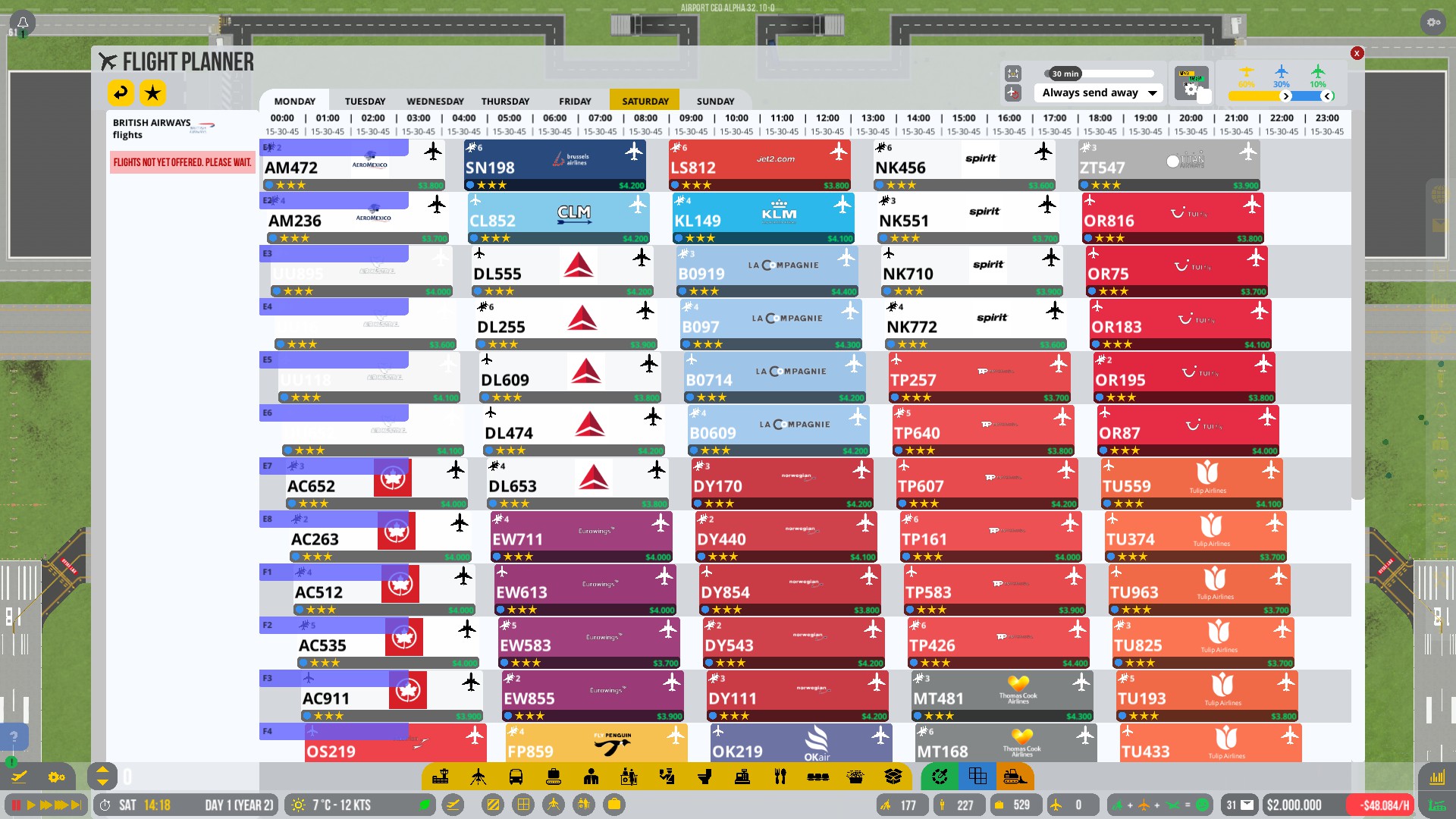1456x819 pixels.
Task: Switch to the Tuesday tab
Action: [x=365, y=101]
